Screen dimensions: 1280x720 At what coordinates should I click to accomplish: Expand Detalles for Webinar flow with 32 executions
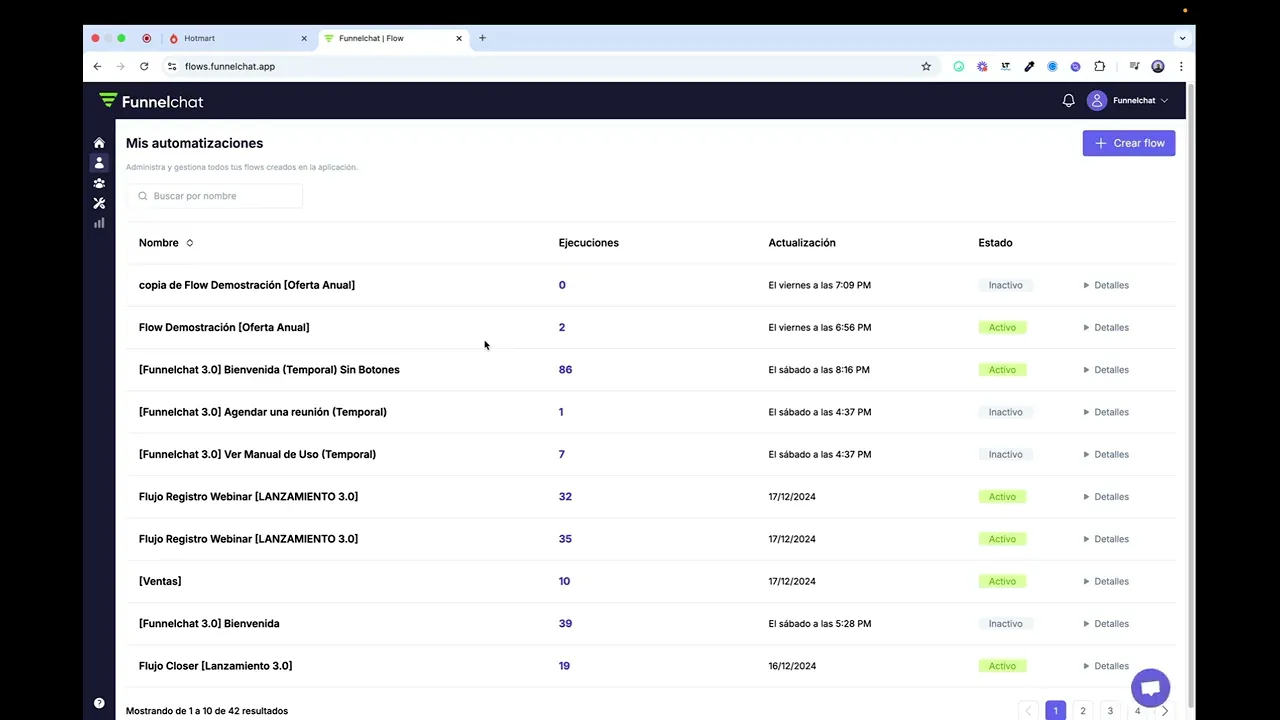pos(1106,497)
